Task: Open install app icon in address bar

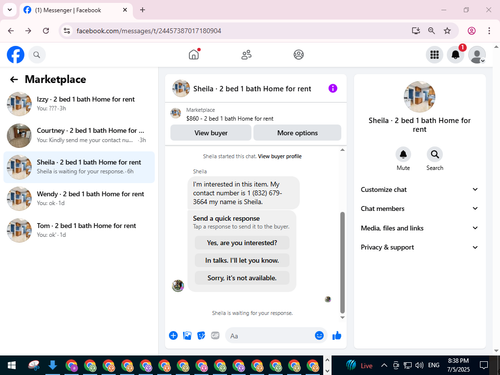Action: pyautogui.click(x=415, y=31)
